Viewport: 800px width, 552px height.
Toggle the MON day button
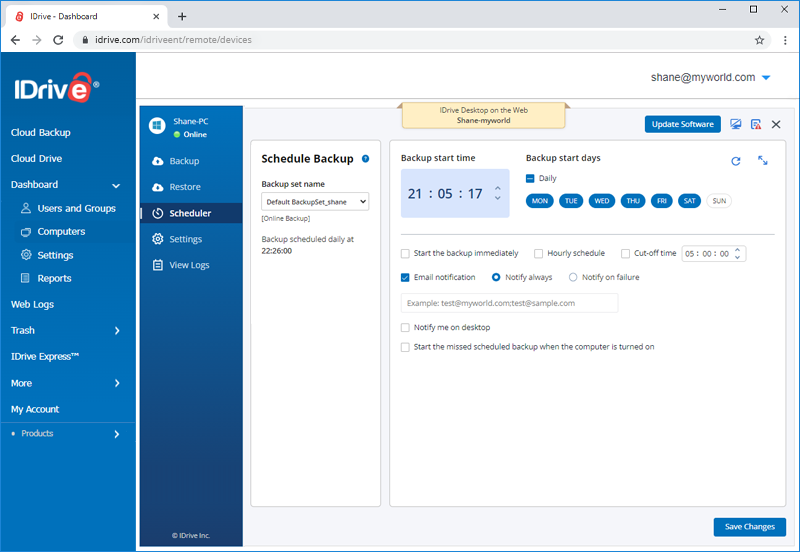[x=539, y=201]
